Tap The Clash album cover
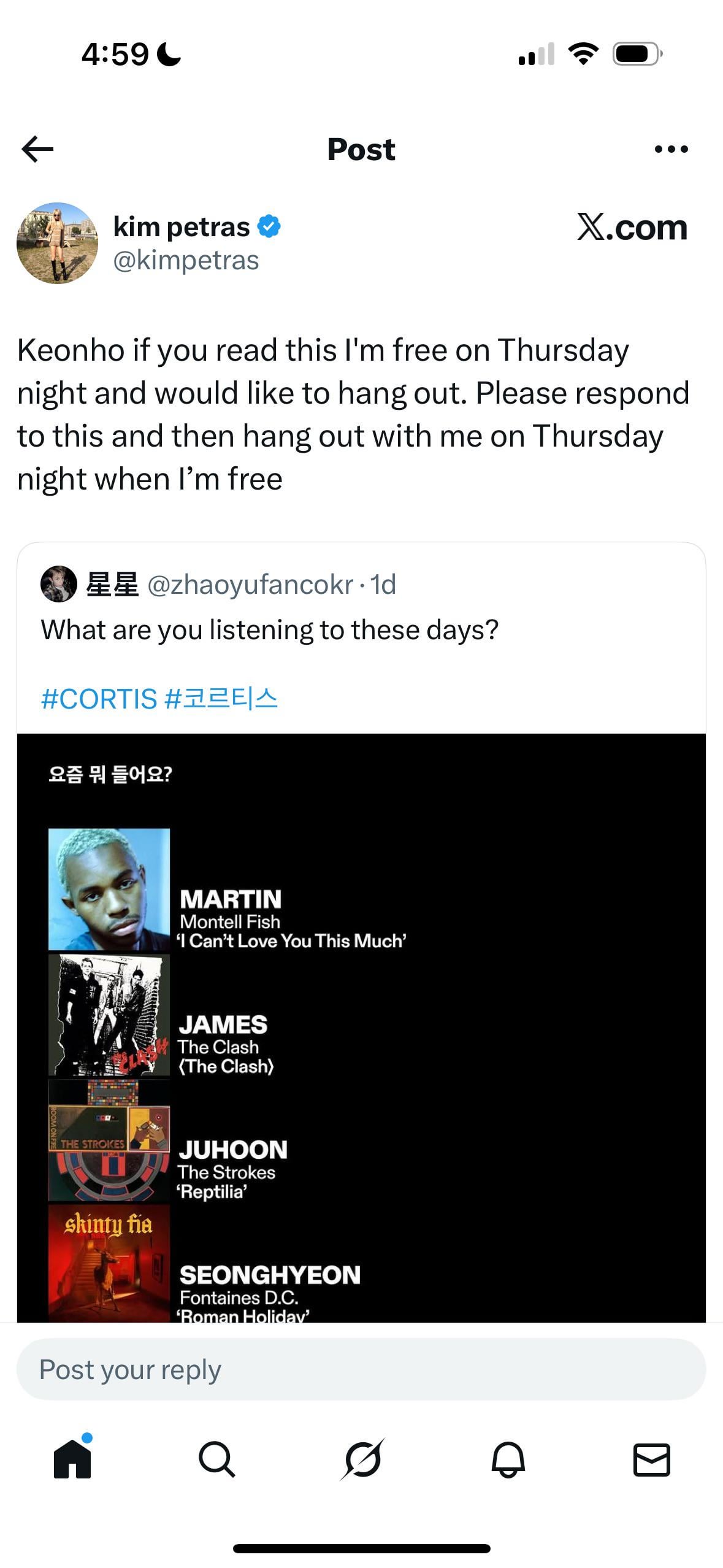Viewport: 723px width, 1568px height. point(109,1015)
